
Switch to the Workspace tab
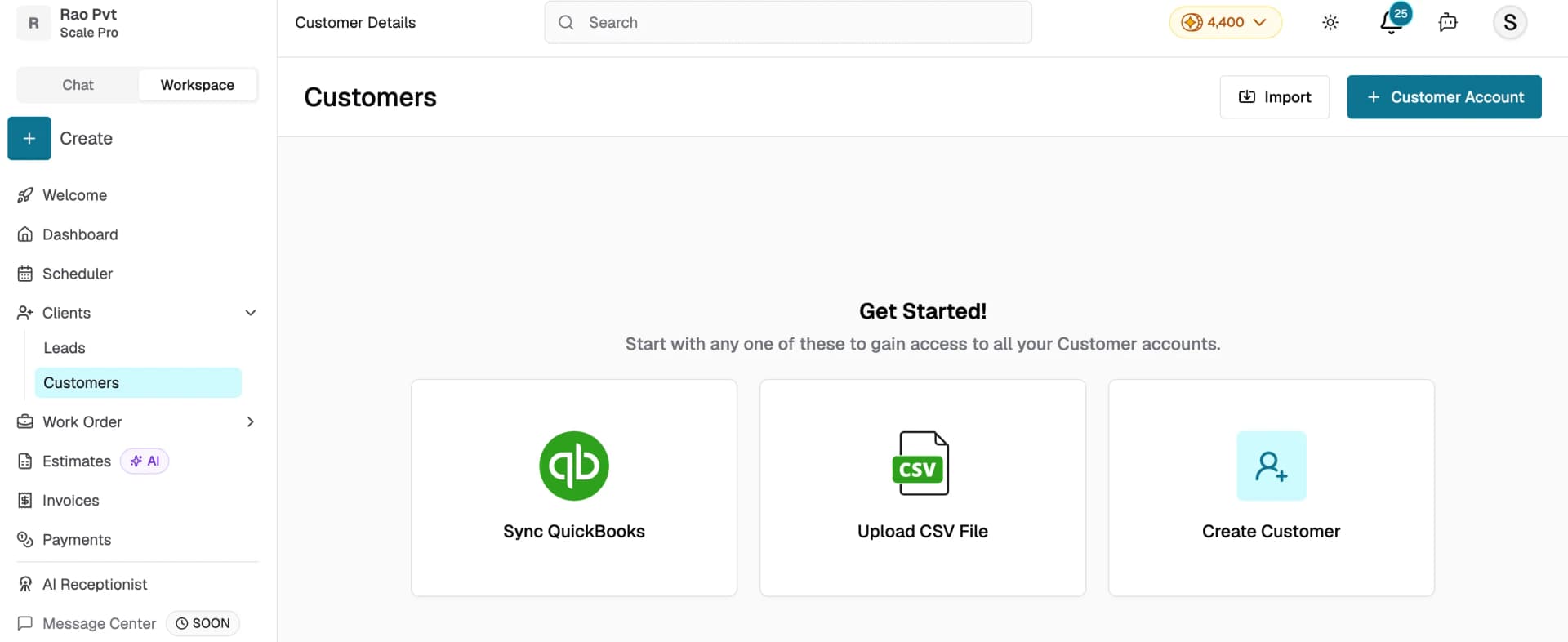coord(198,85)
